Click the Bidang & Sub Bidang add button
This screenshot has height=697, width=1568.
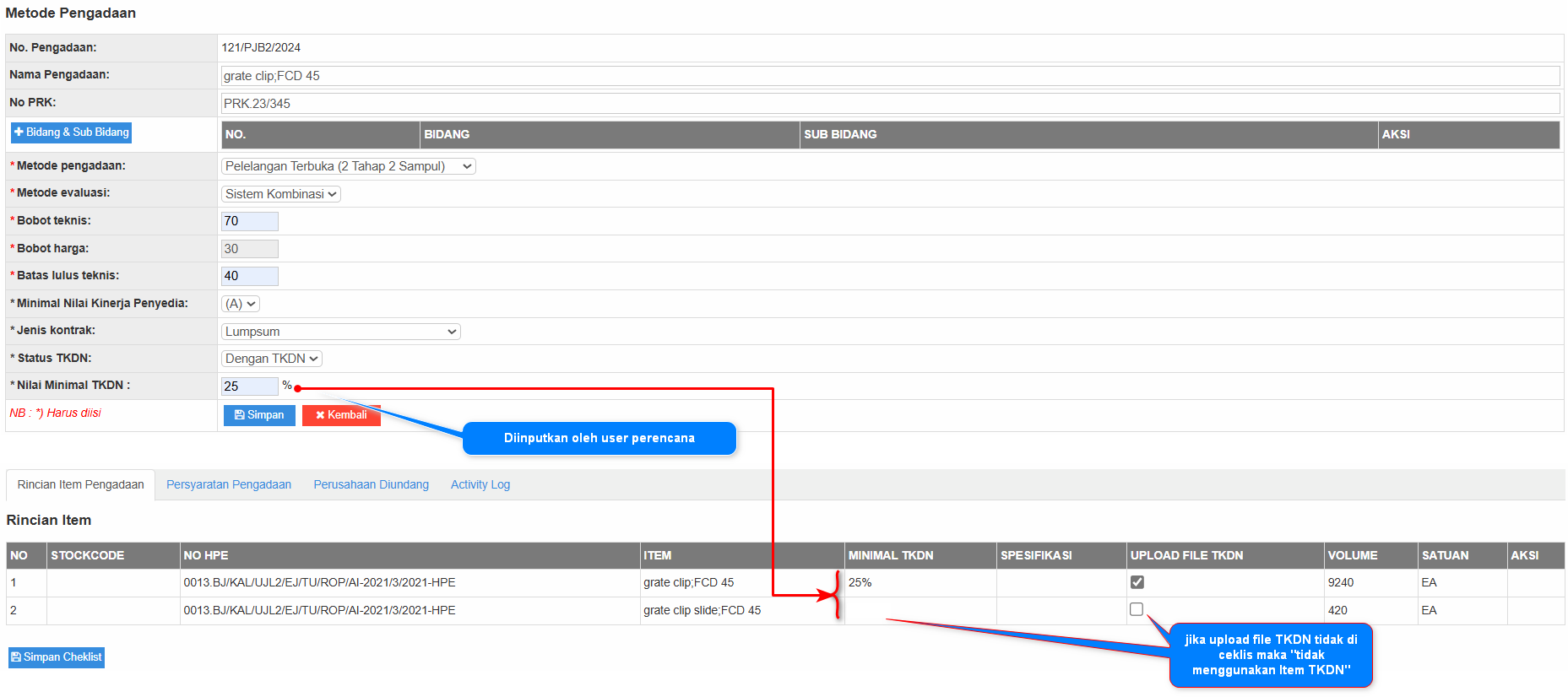pyautogui.click(x=71, y=132)
